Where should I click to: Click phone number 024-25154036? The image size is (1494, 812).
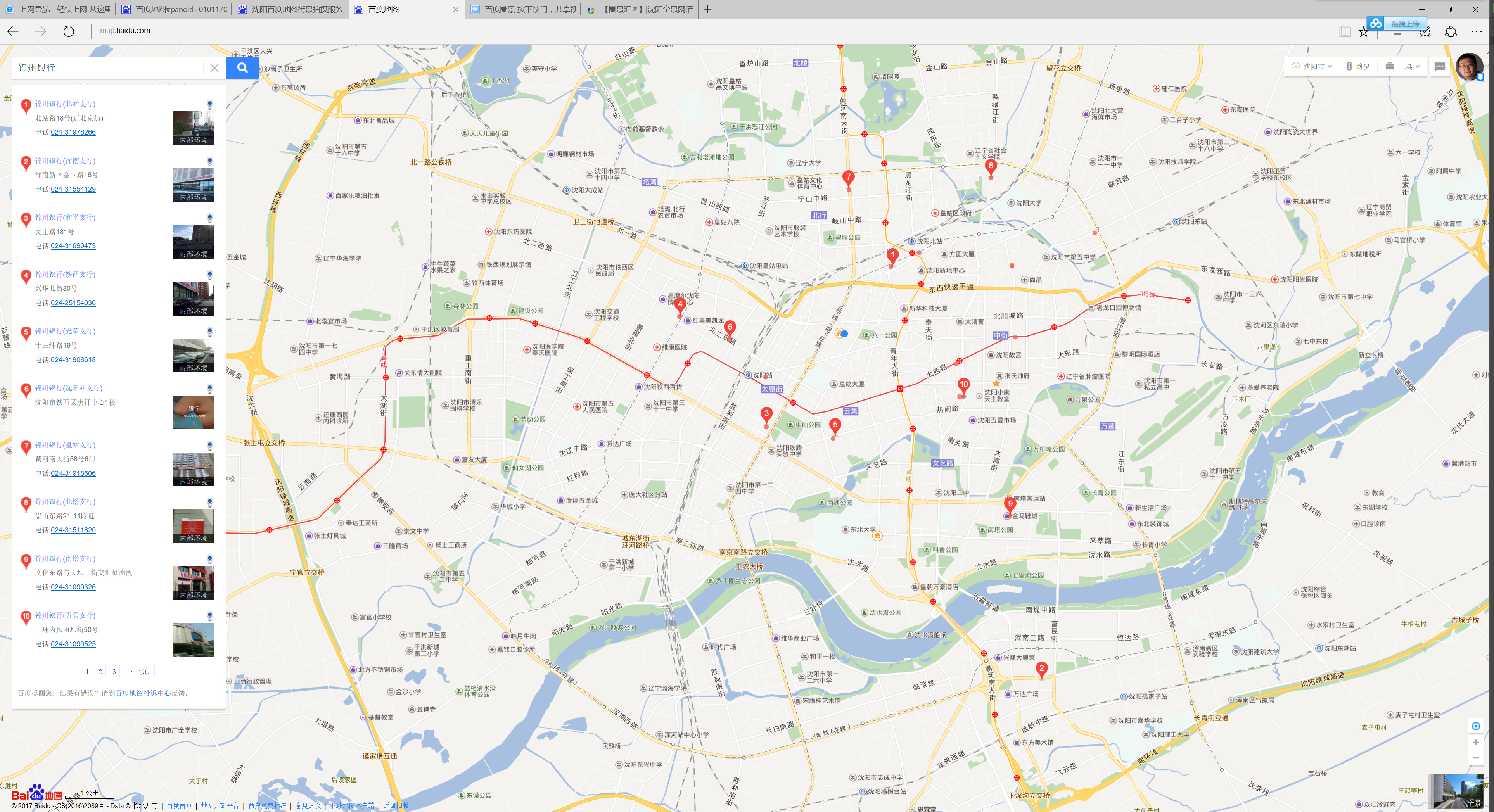pyautogui.click(x=73, y=303)
